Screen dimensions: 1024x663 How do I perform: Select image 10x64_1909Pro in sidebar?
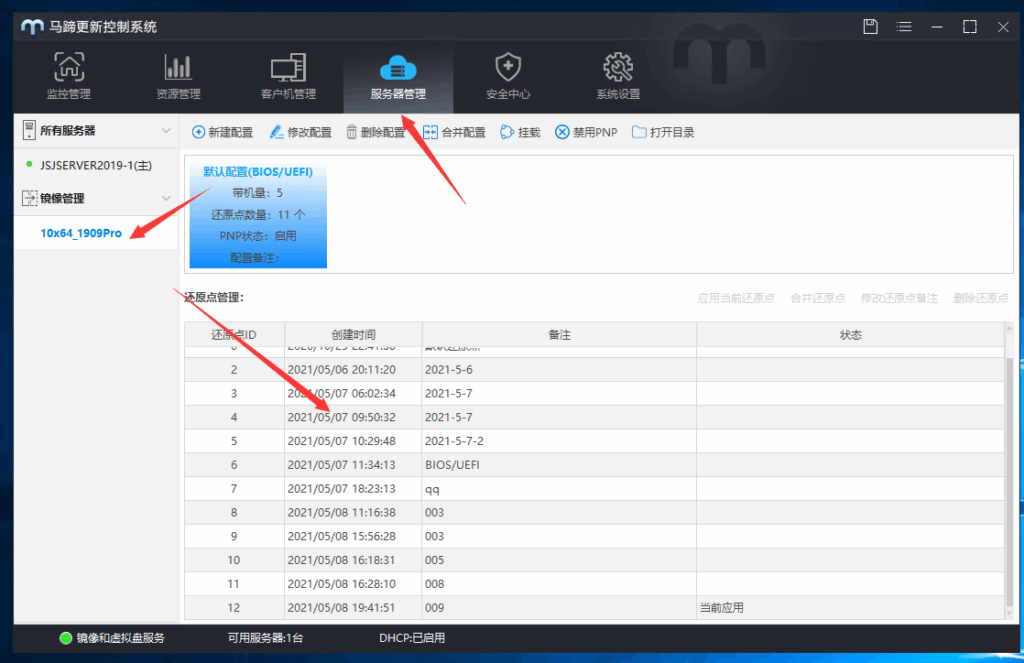(x=81, y=233)
